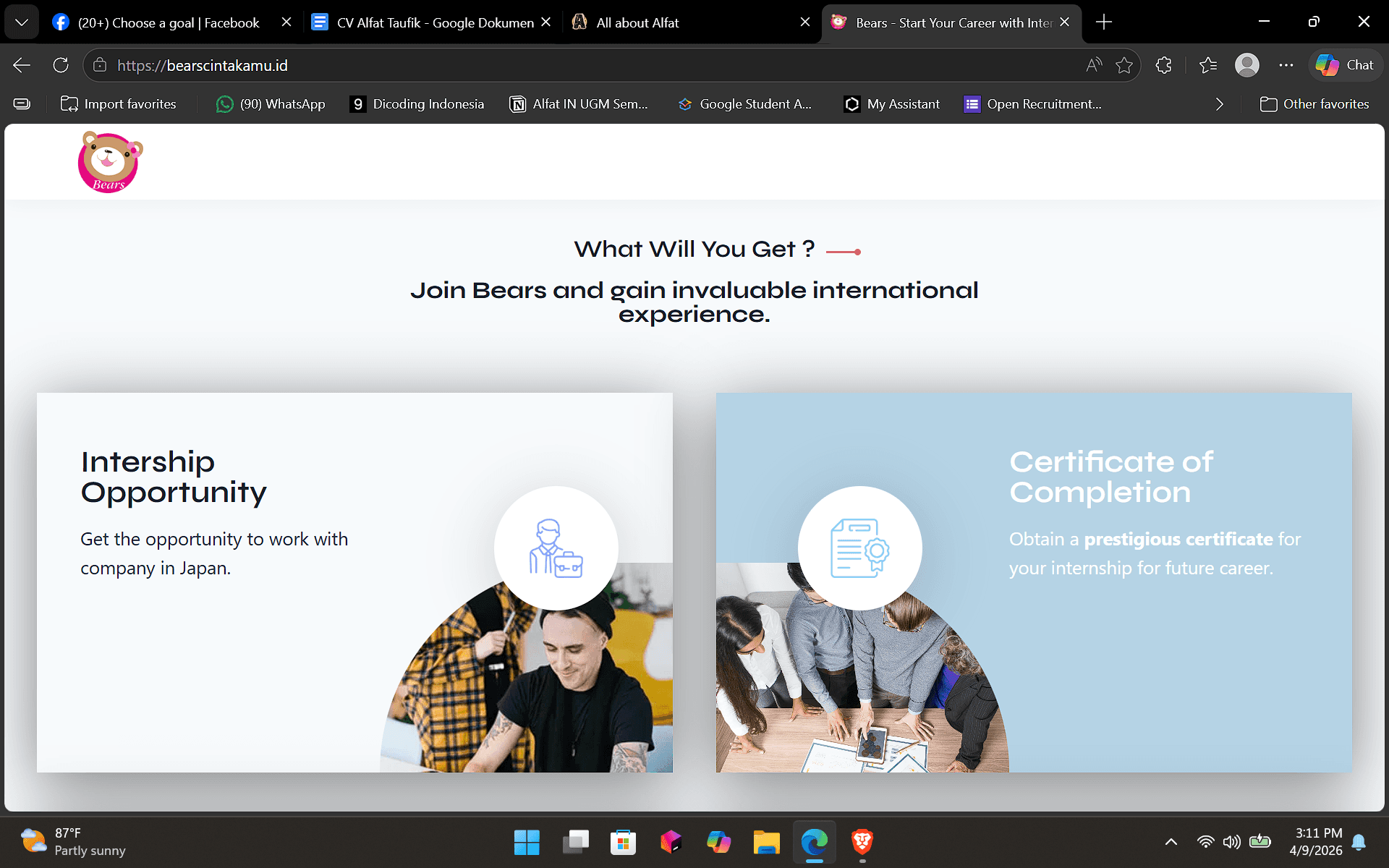1389x868 pixels.
Task: Open Settings and more ellipsis menu
Action: click(x=1286, y=65)
